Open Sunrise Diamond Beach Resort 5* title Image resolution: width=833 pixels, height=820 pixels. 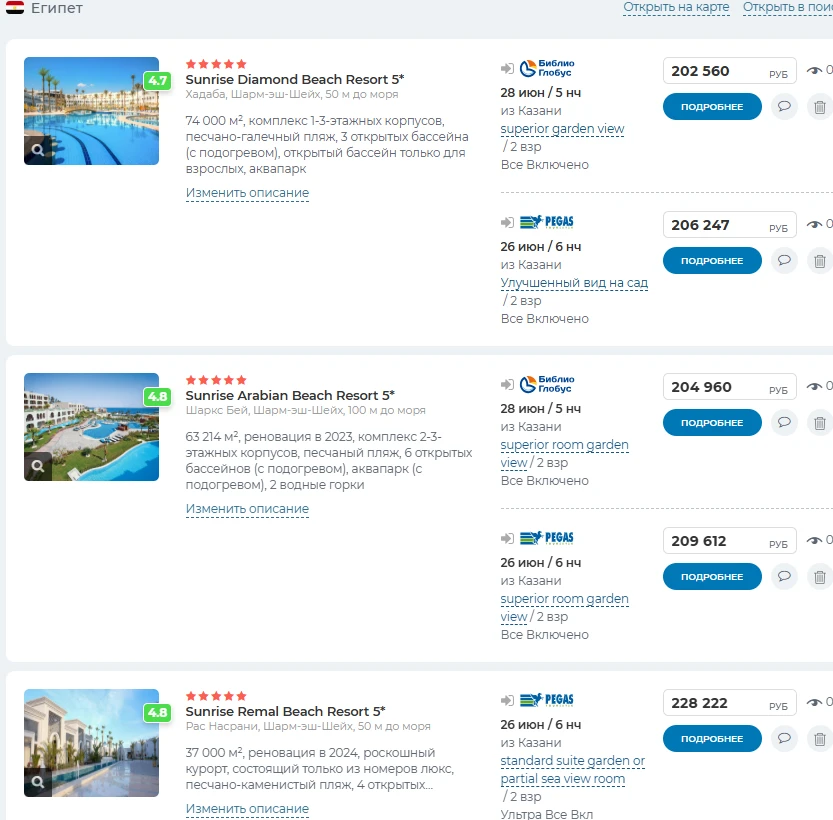pyautogui.click(x=295, y=80)
